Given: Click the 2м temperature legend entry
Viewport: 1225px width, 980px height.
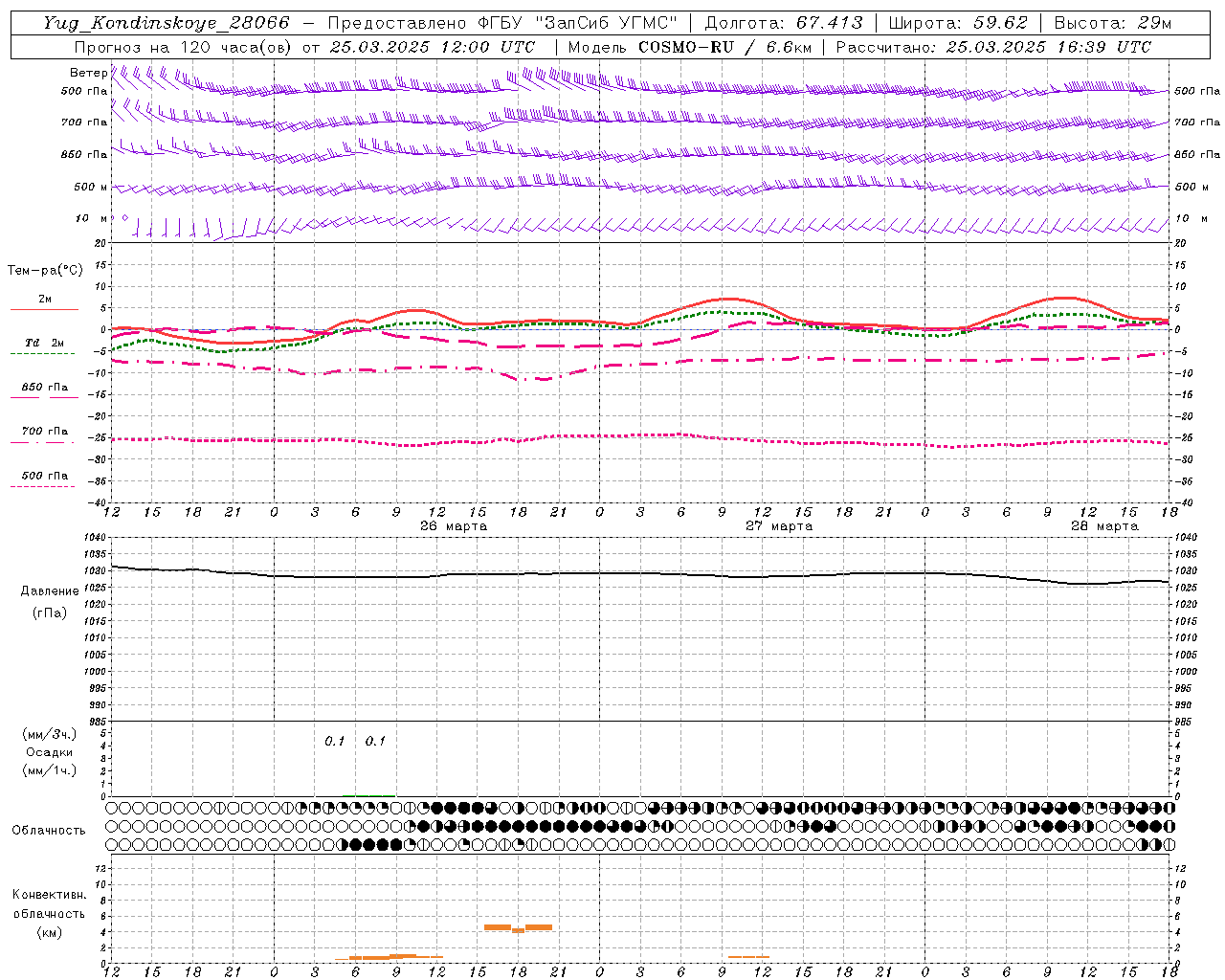Looking at the screenshot, I should pos(45,299).
